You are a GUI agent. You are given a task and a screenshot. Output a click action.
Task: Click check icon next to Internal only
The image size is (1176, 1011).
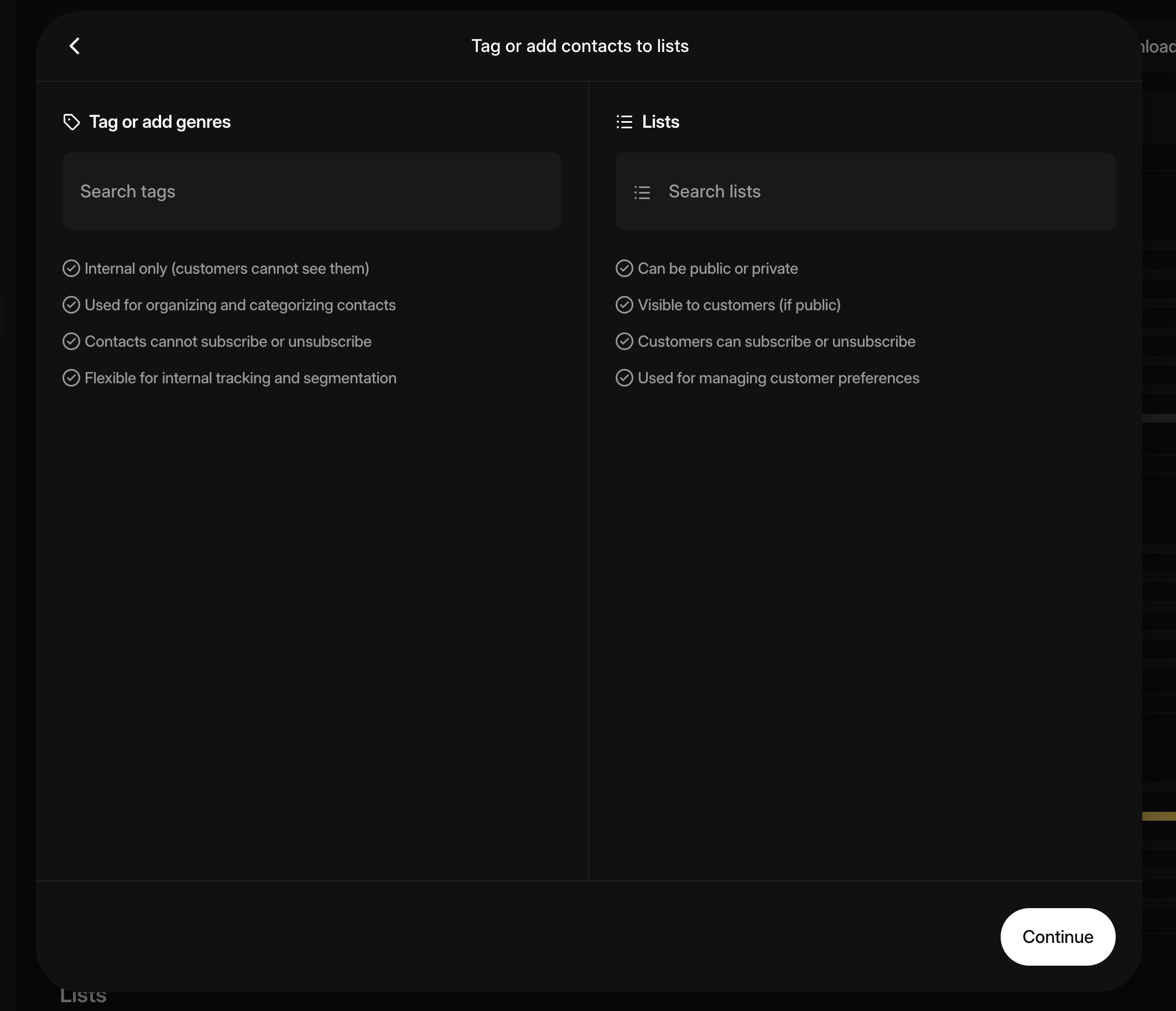pyautogui.click(x=71, y=268)
